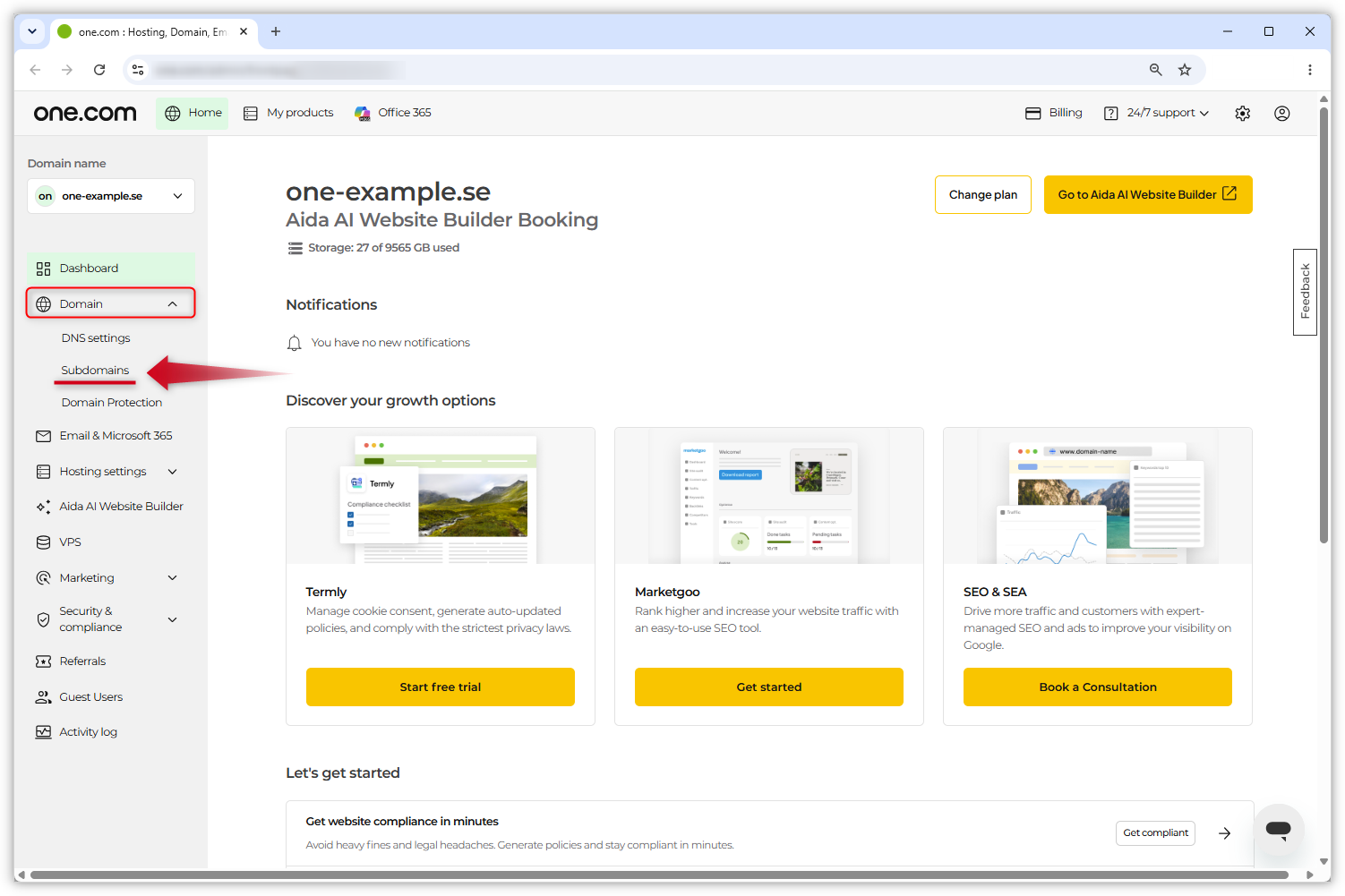
Task: Click the Get compliant button
Action: [1155, 833]
